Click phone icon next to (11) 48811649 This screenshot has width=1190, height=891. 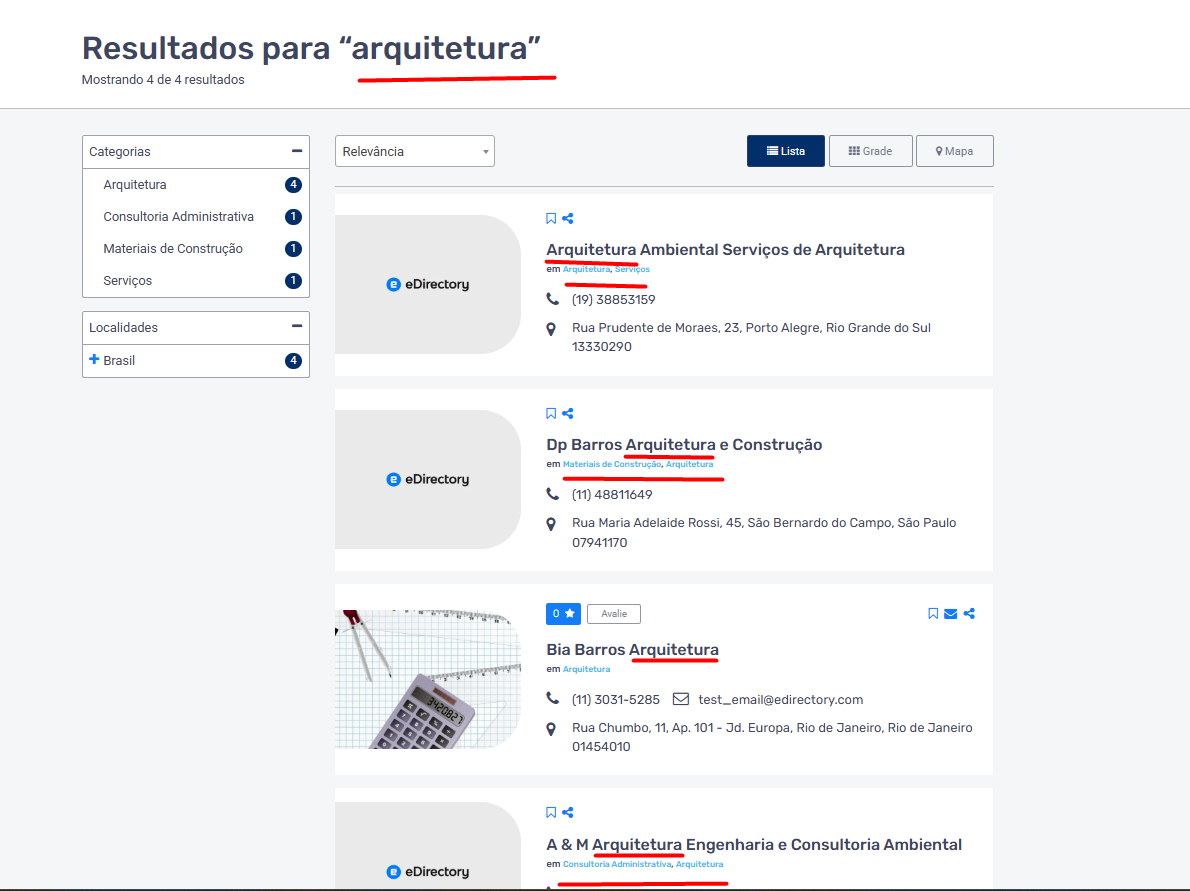[x=552, y=494]
